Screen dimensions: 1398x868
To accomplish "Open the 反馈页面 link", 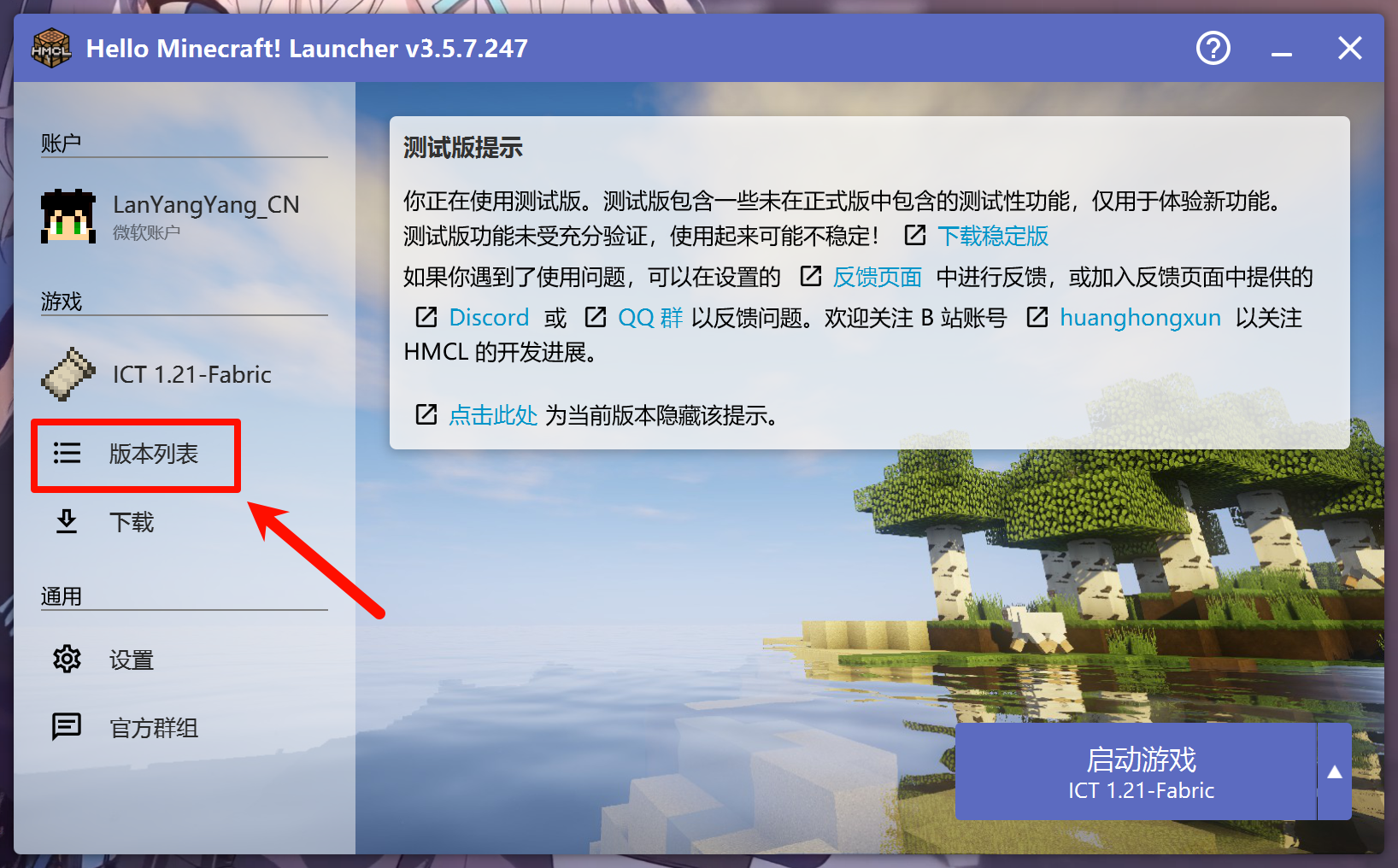I will click(x=878, y=278).
